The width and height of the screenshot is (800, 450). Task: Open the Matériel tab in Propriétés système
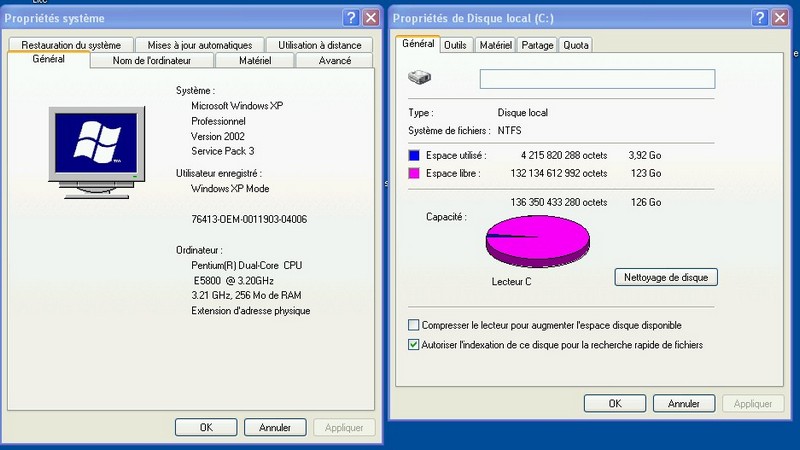(x=255, y=60)
